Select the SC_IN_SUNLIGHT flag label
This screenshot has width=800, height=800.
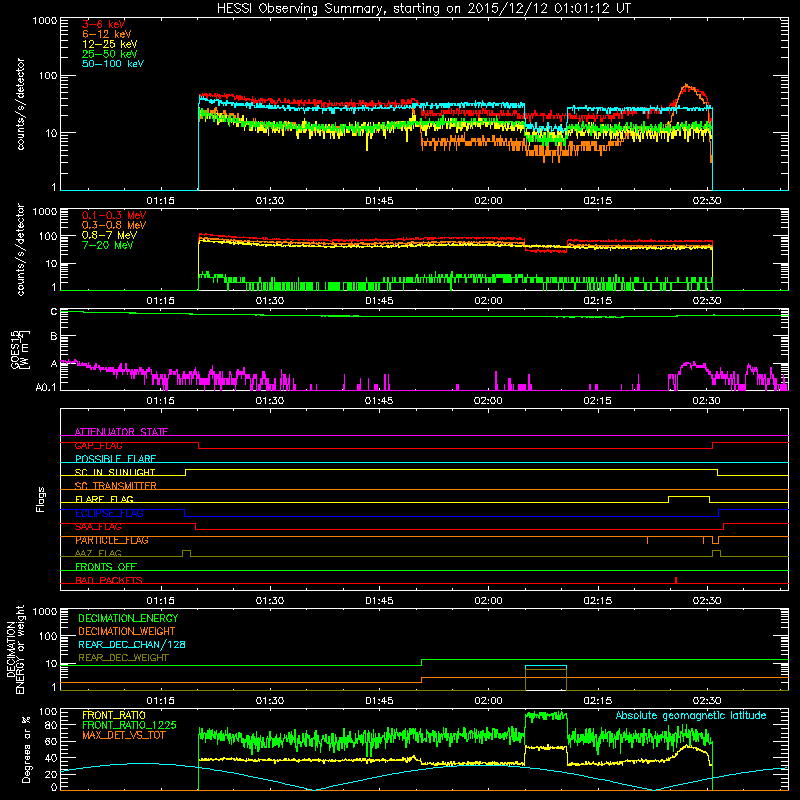coord(115,472)
